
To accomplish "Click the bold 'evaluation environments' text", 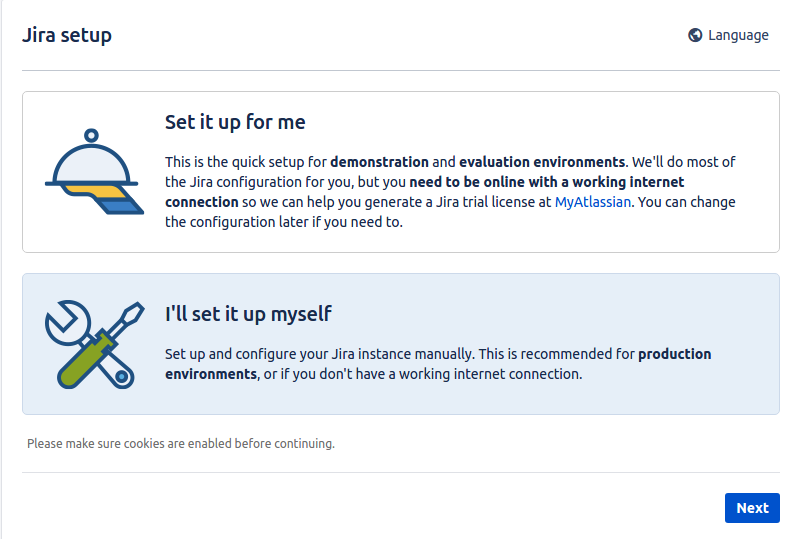I will (x=542, y=162).
